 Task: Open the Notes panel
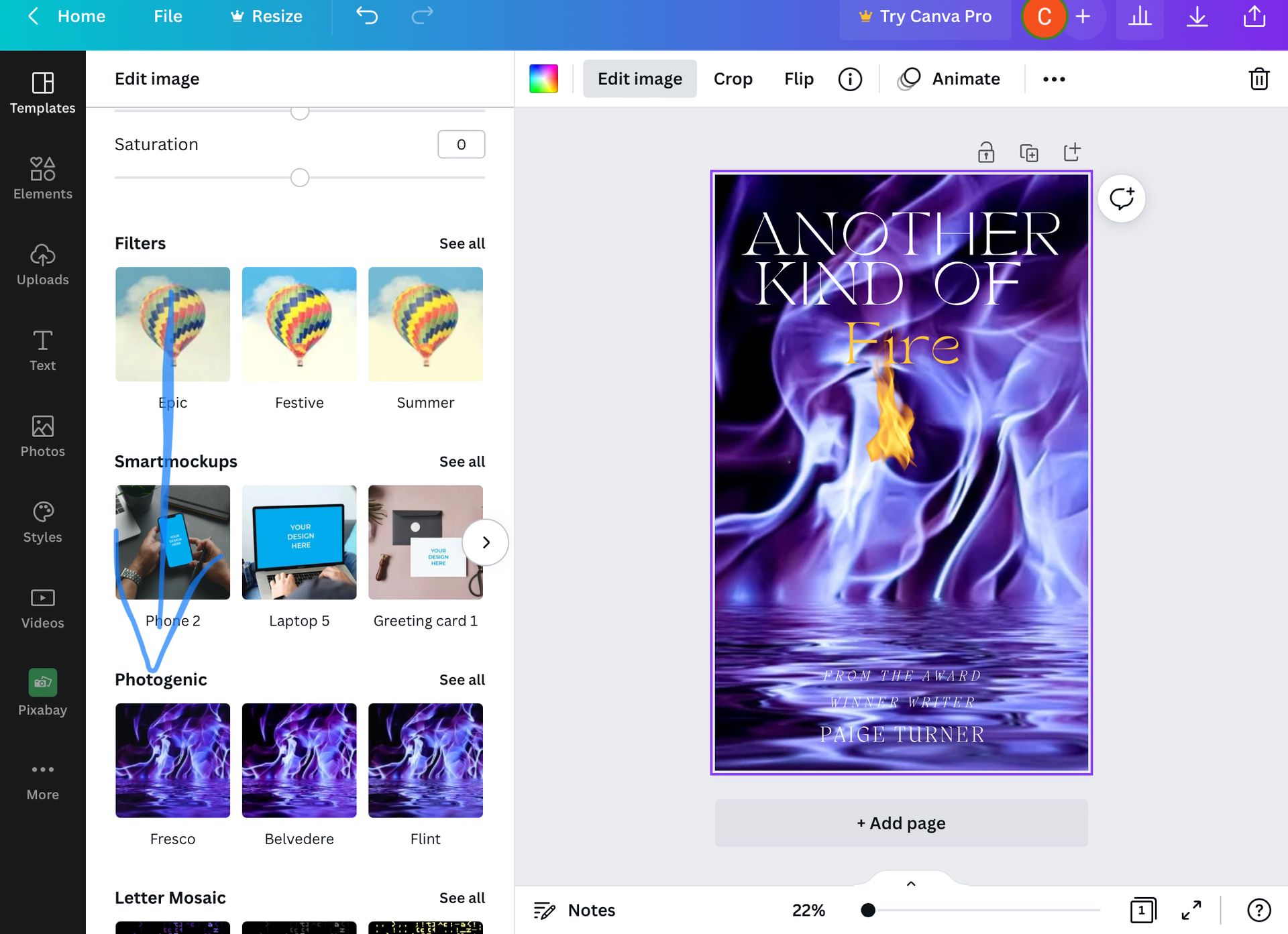coord(574,910)
